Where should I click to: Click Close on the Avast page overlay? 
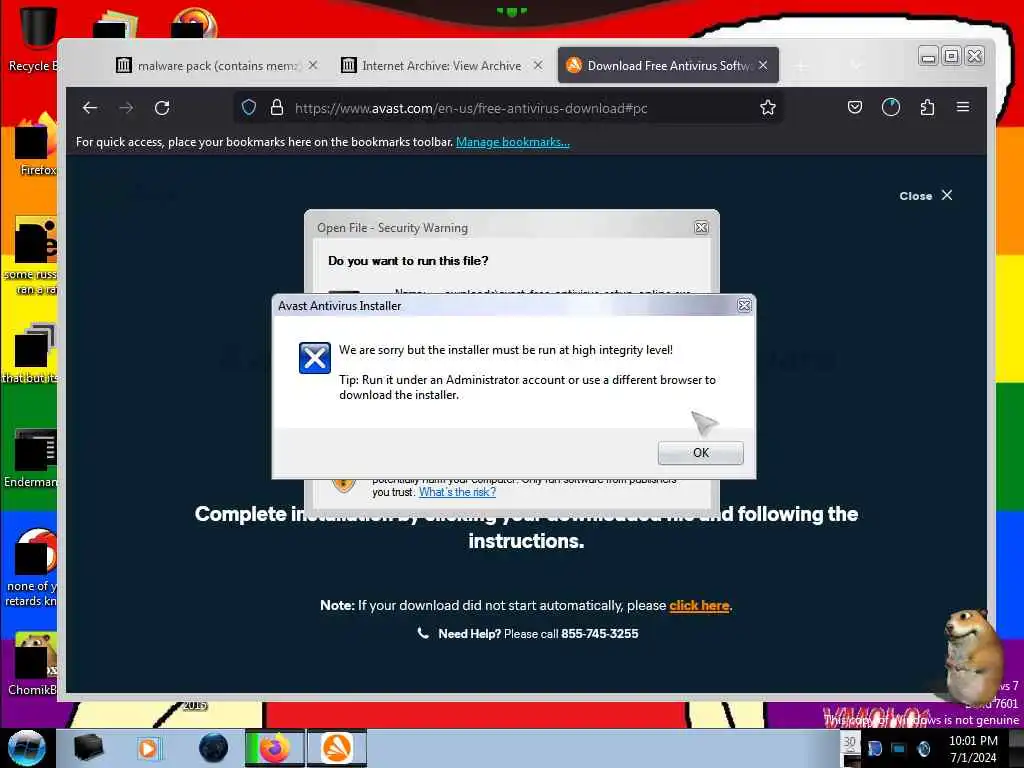pos(926,195)
